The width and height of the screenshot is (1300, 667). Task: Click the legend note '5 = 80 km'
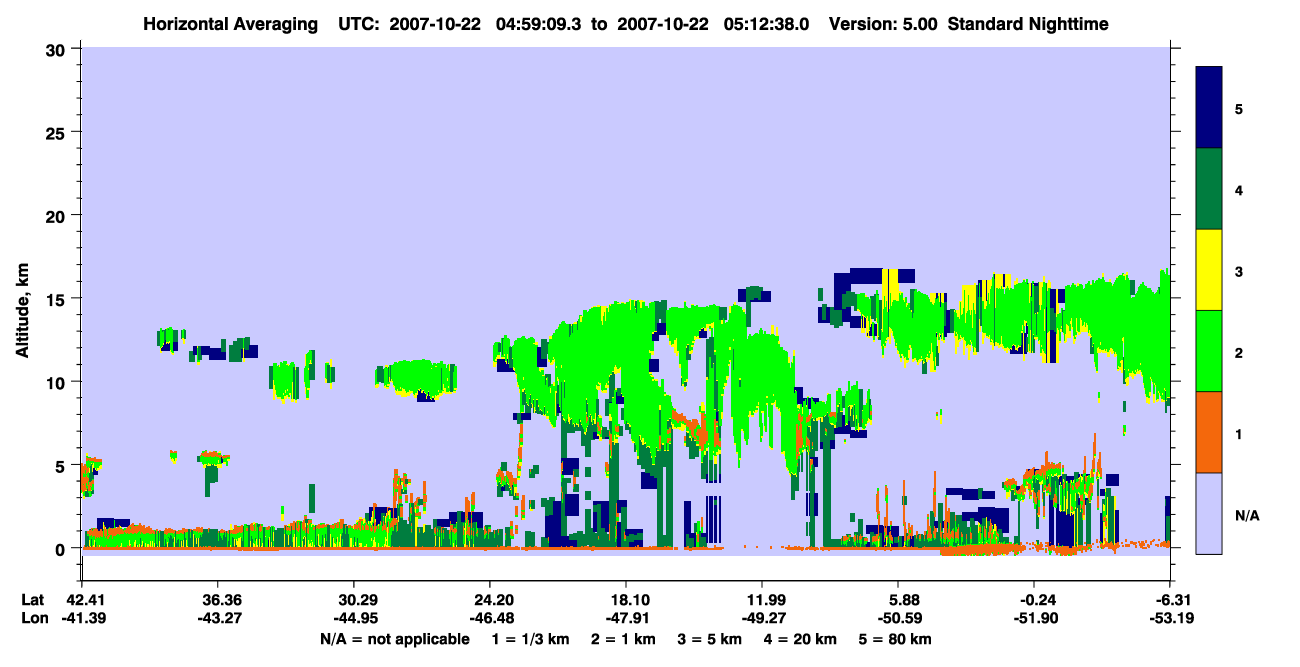click(895, 639)
